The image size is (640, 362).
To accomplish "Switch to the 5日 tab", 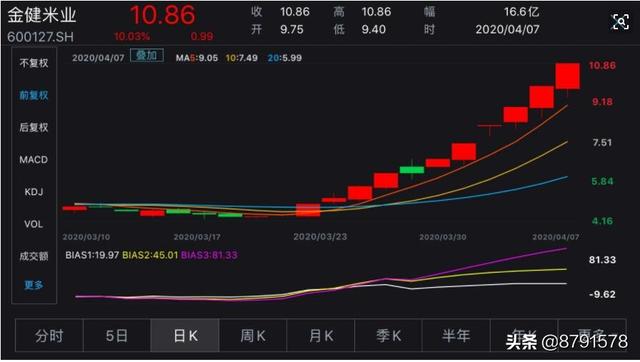I will pos(117,335).
